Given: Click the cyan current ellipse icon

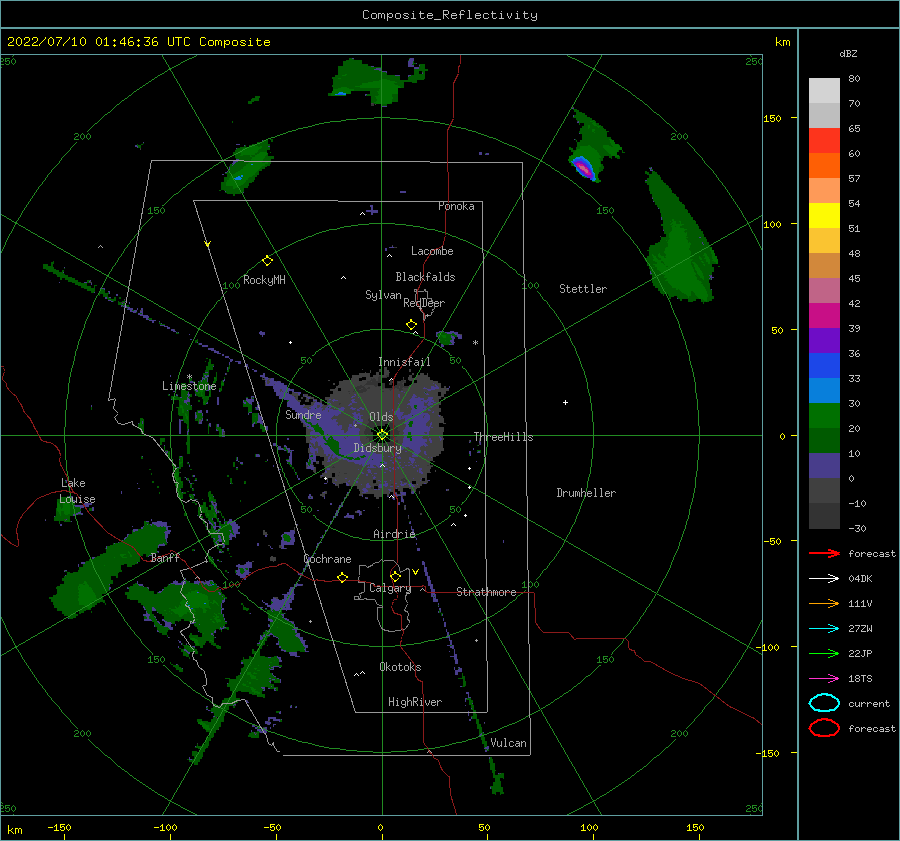Looking at the screenshot, I should 824,703.
